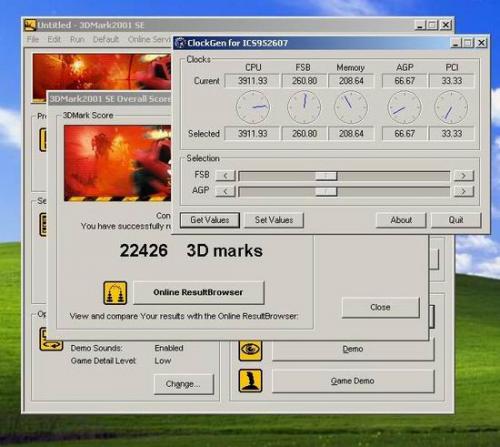Click the 3DMark Score banner image
Image resolution: width=500 pixels, height=447 pixels.
(117, 163)
